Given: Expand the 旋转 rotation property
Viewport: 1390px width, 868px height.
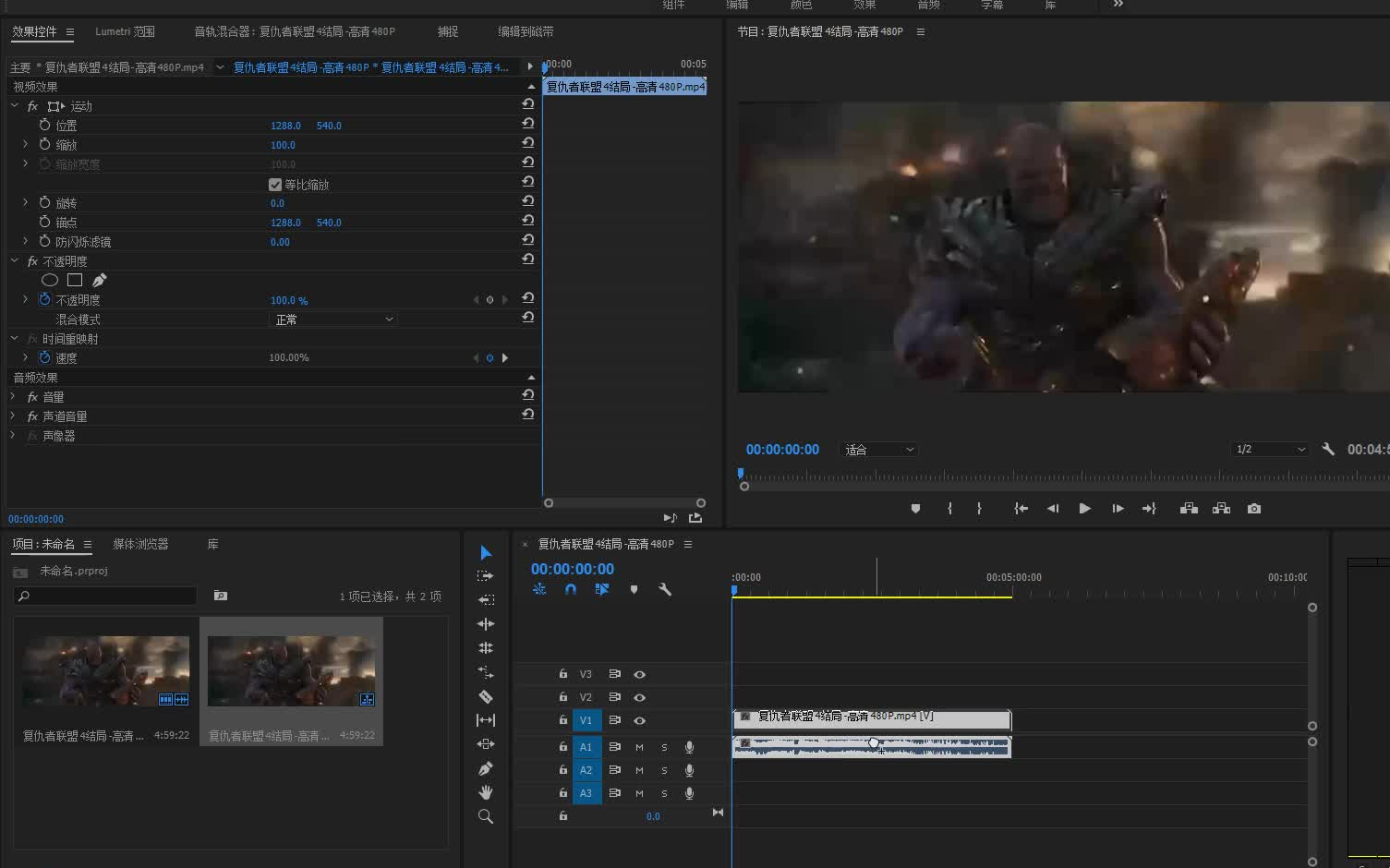Looking at the screenshot, I should (x=25, y=202).
